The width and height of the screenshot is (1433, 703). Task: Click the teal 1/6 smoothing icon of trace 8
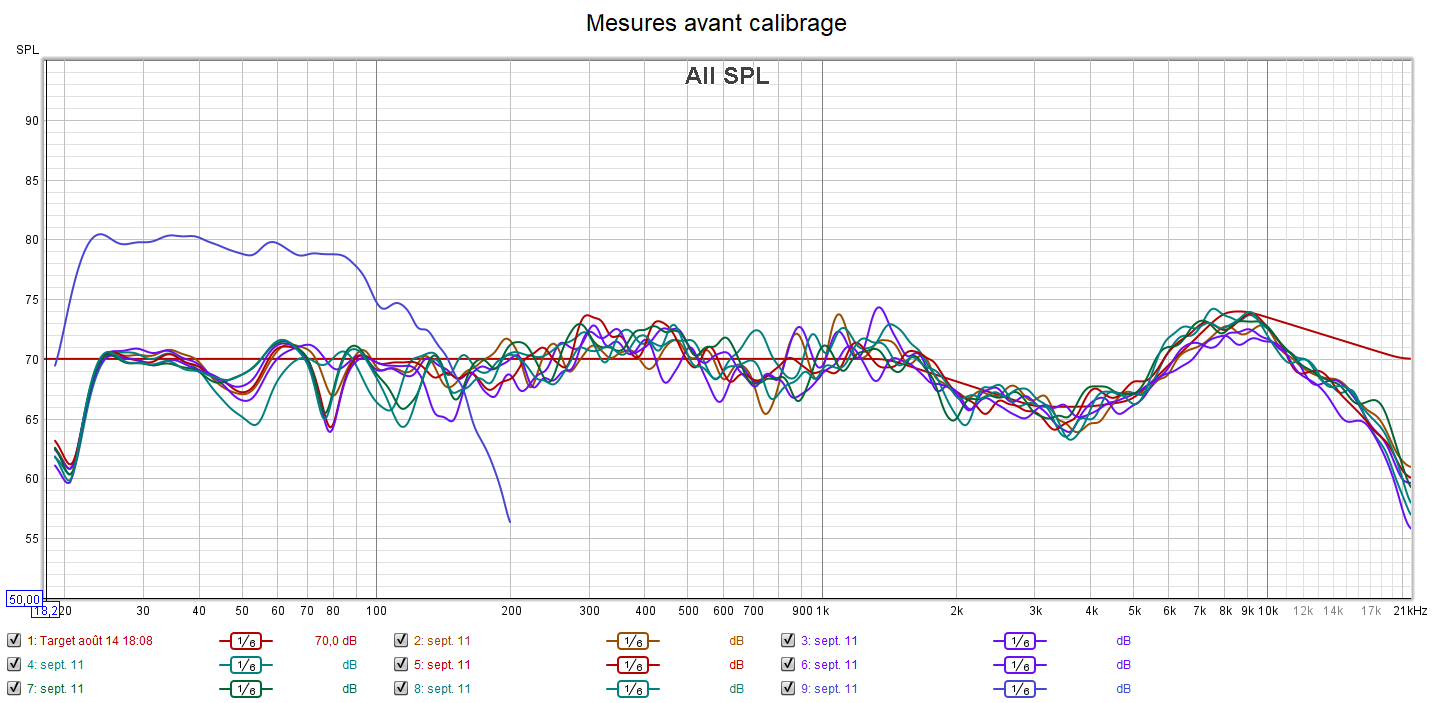coord(632,689)
